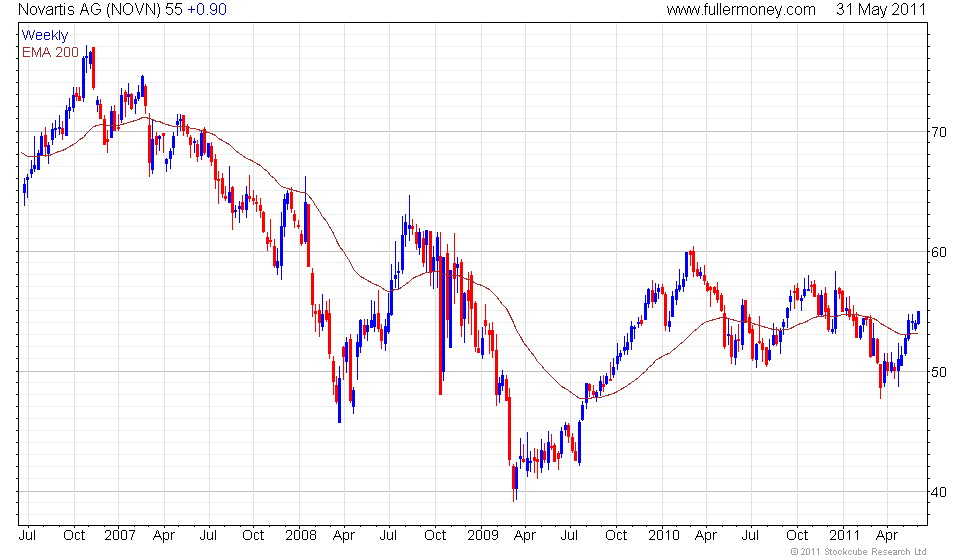
Task: Select the EMA 200 legend label
Action: point(50,52)
